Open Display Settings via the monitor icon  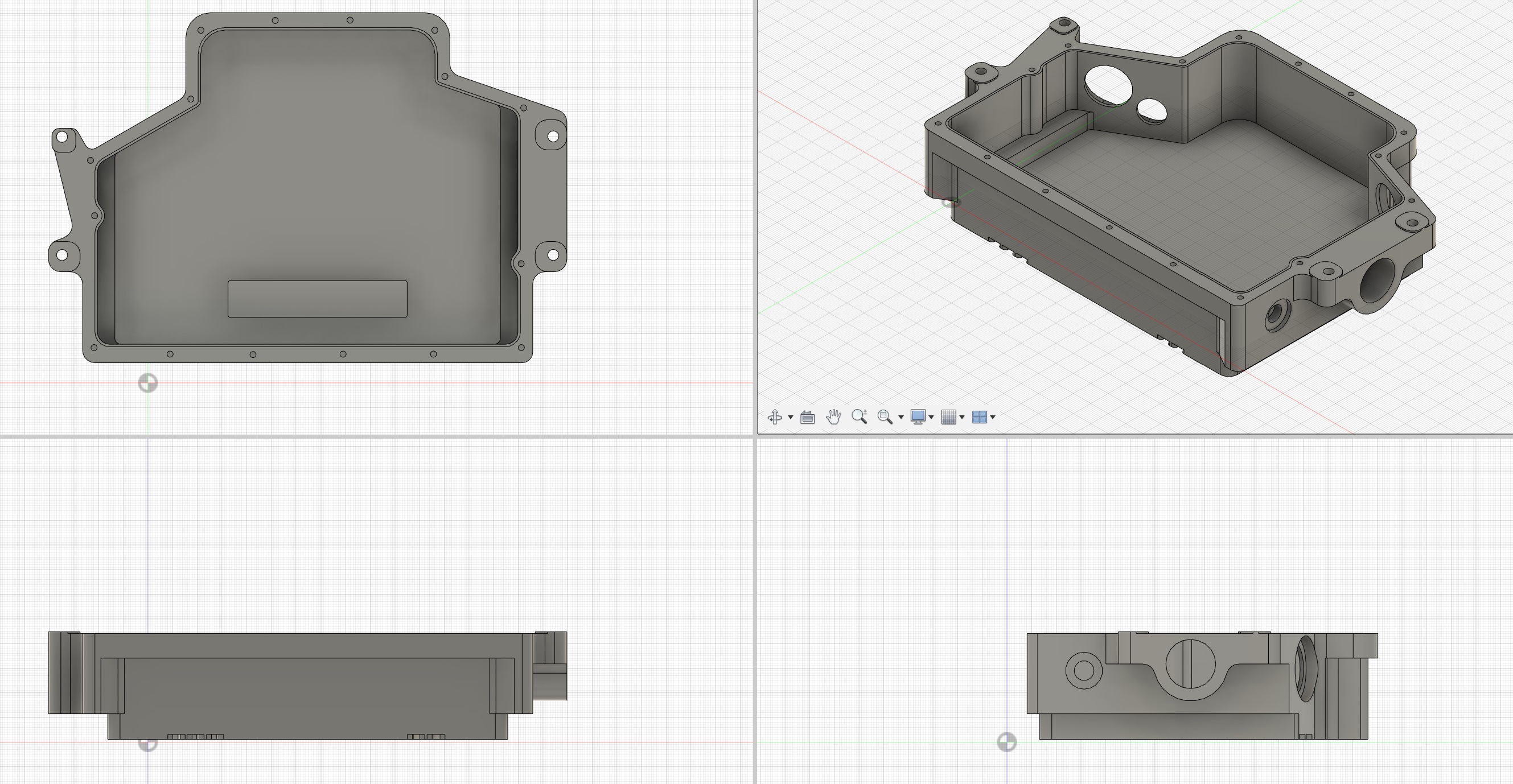tap(919, 417)
